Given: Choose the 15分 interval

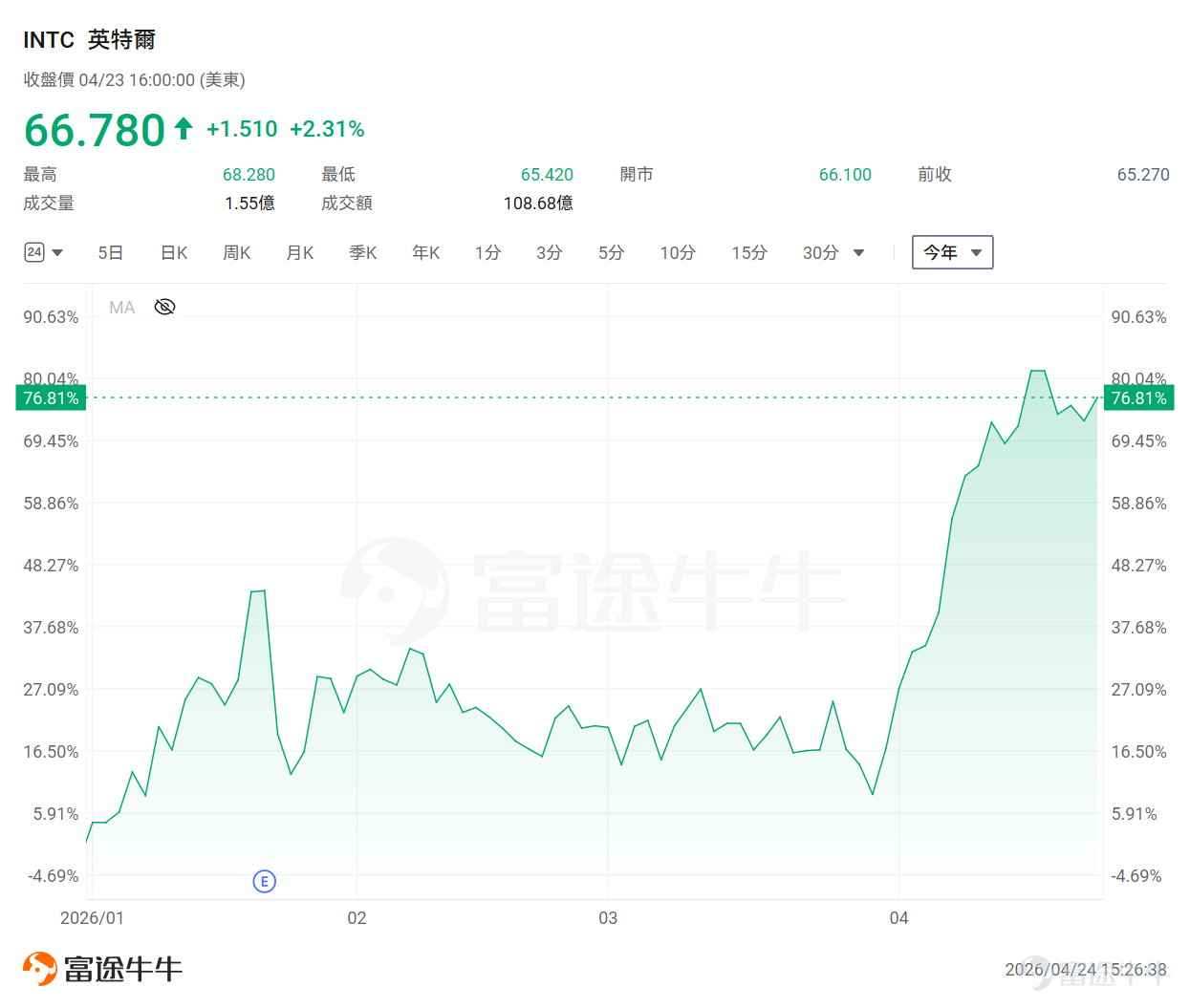Looking at the screenshot, I should pos(749,252).
